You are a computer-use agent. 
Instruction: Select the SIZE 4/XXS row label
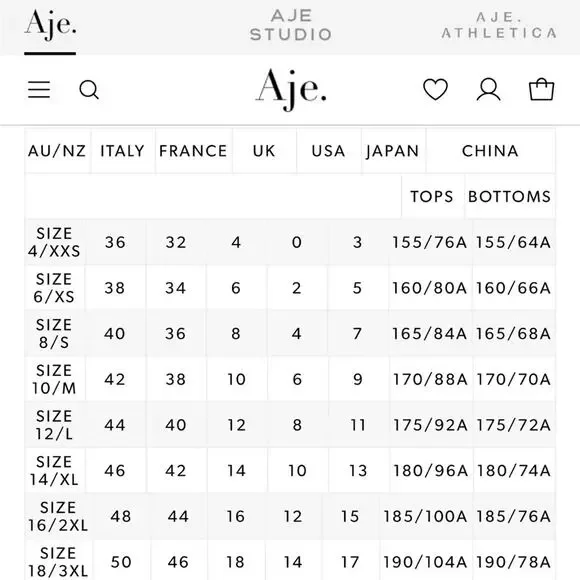(54, 242)
